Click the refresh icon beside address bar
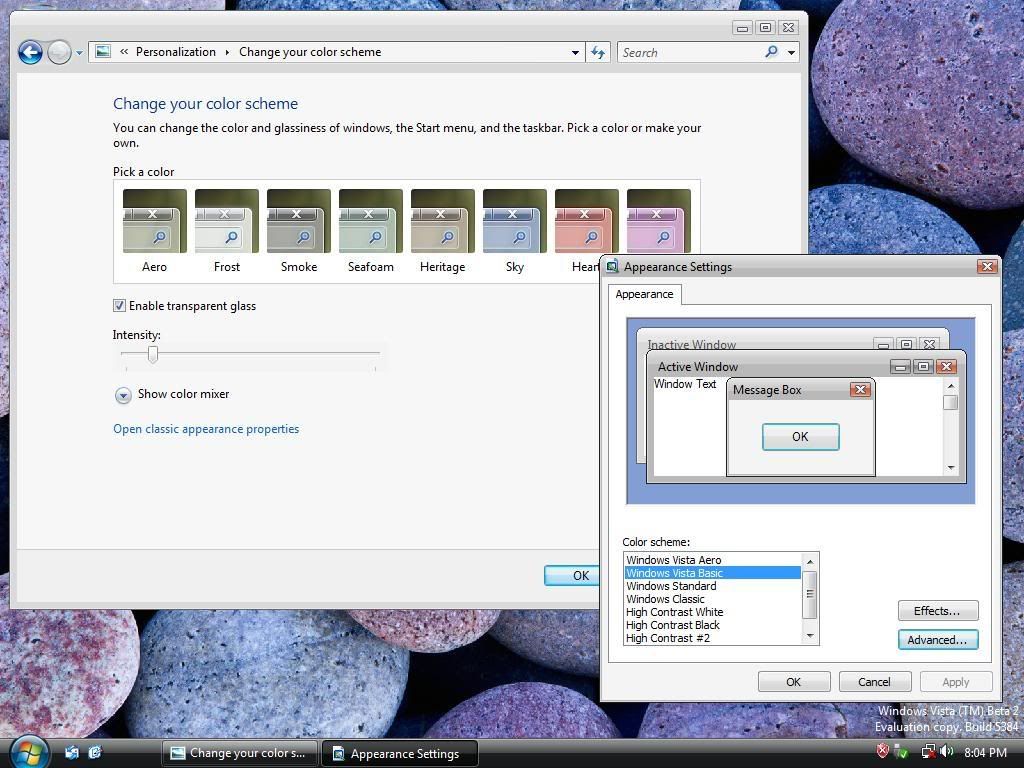Image resolution: width=1024 pixels, height=768 pixels. click(598, 52)
